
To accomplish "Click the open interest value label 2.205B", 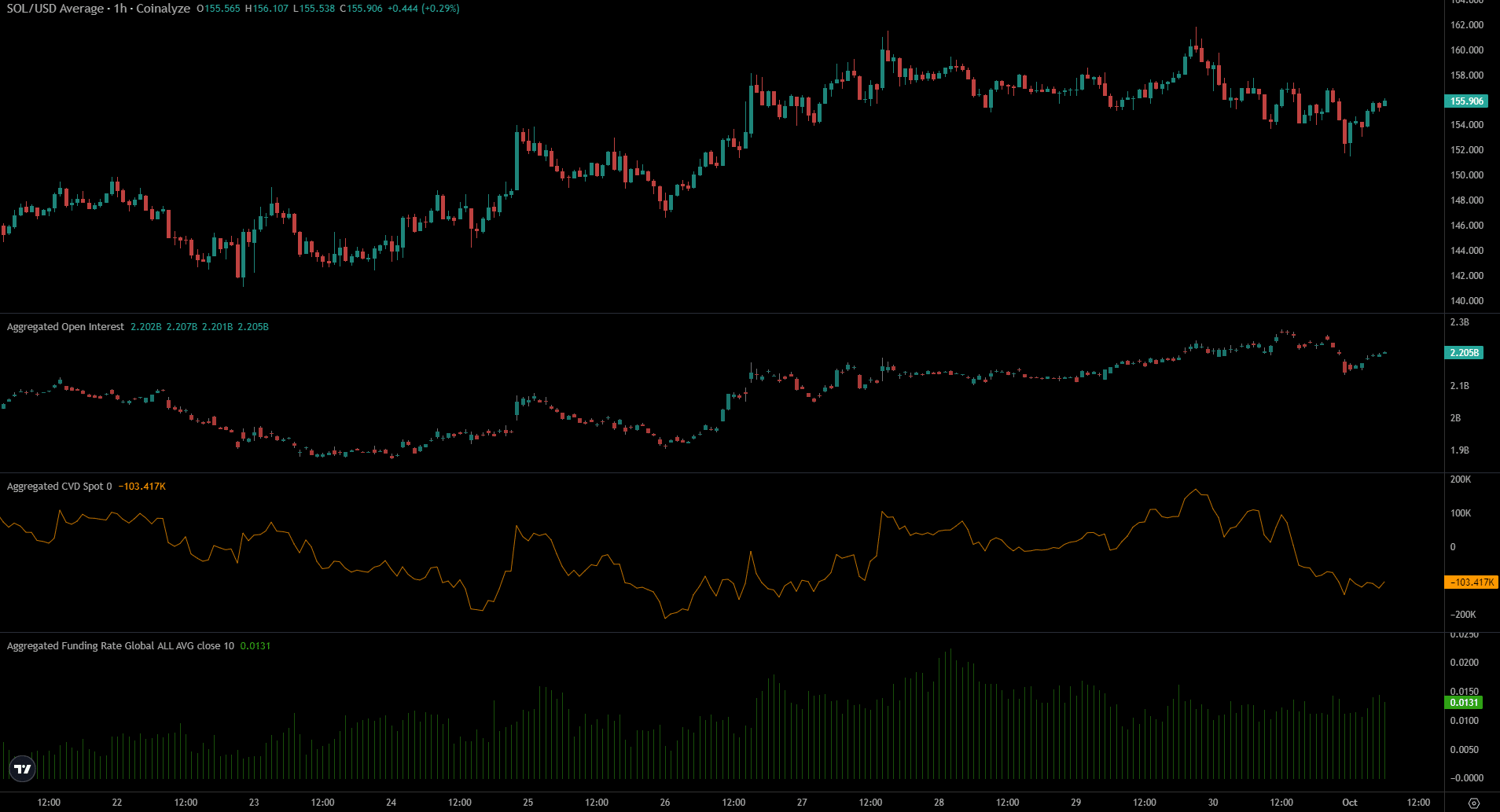I will click(1464, 353).
